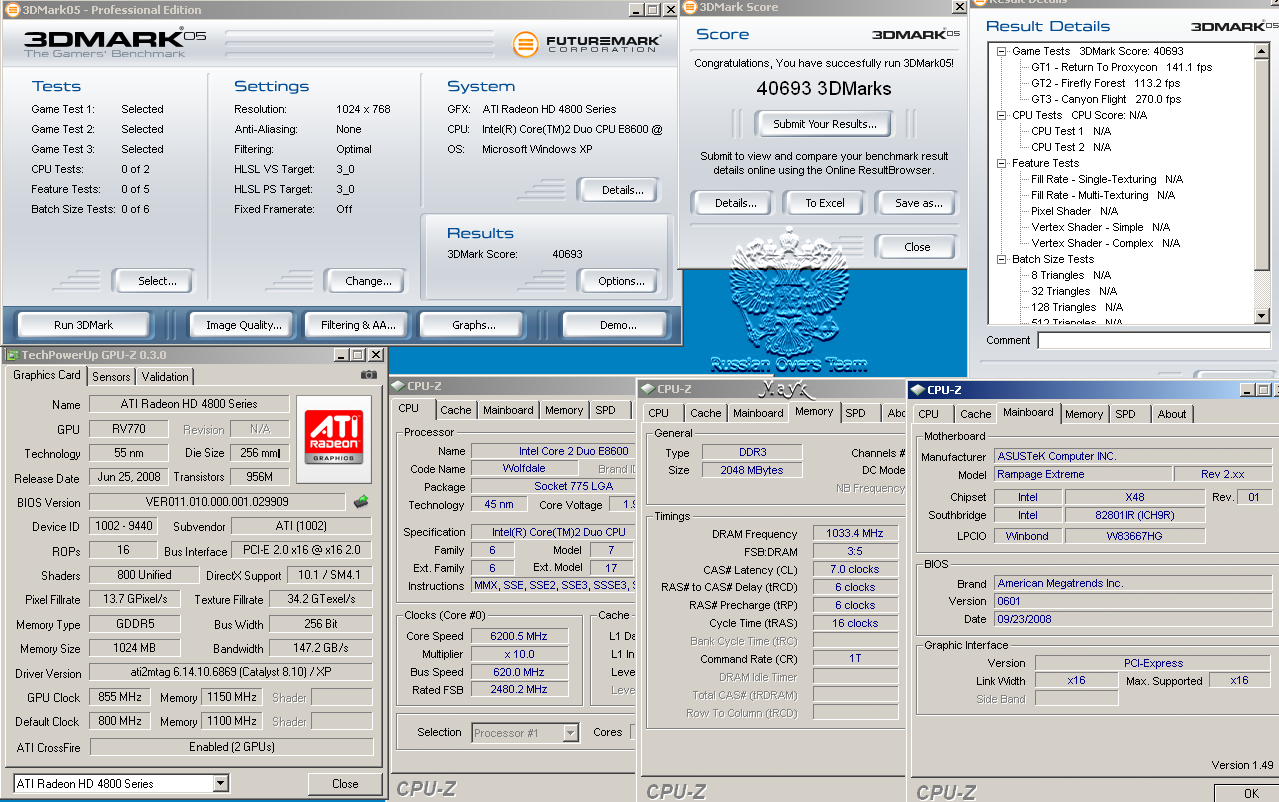Open the Image Quality dialog

click(243, 325)
